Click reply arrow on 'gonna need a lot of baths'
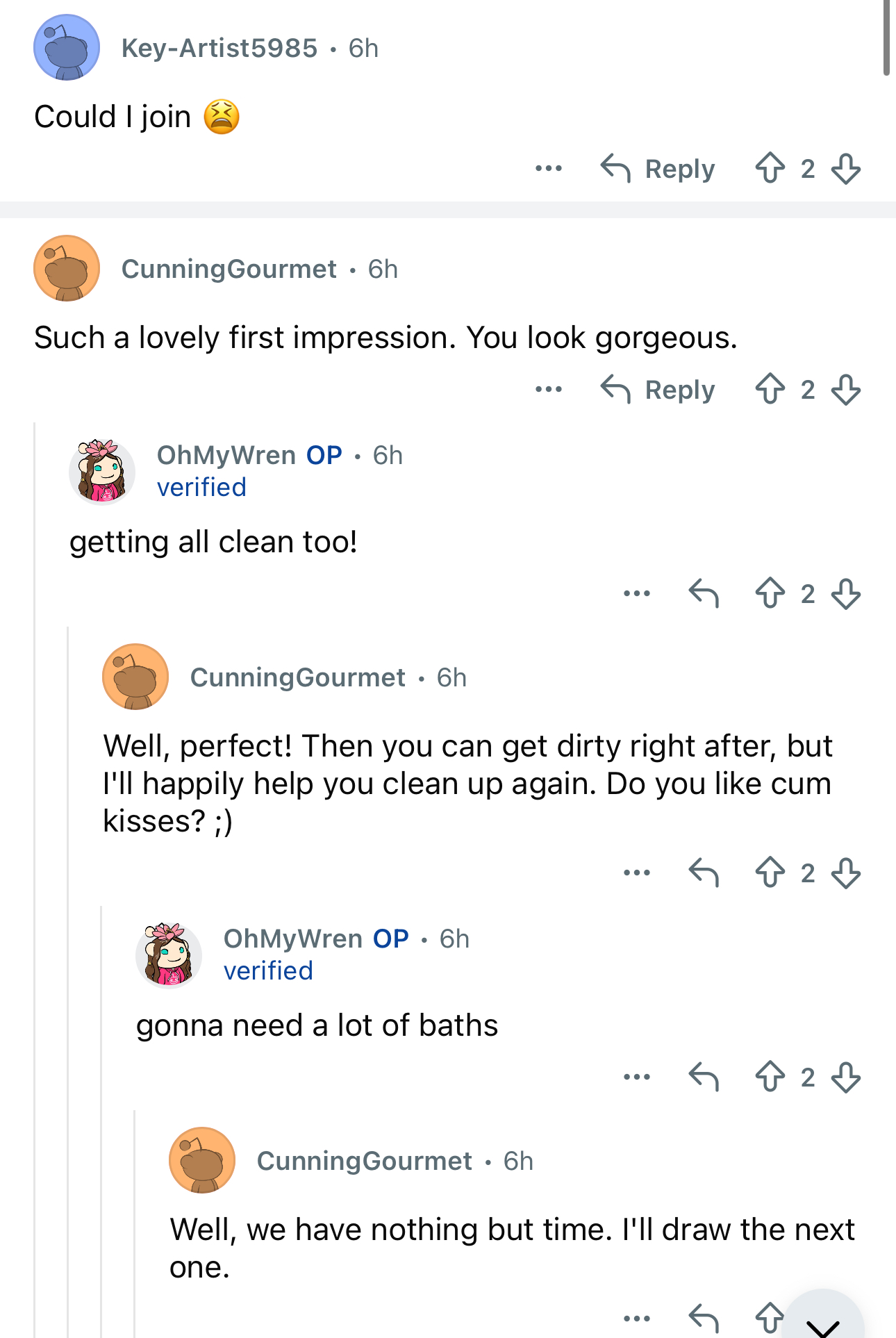 pos(703,1077)
